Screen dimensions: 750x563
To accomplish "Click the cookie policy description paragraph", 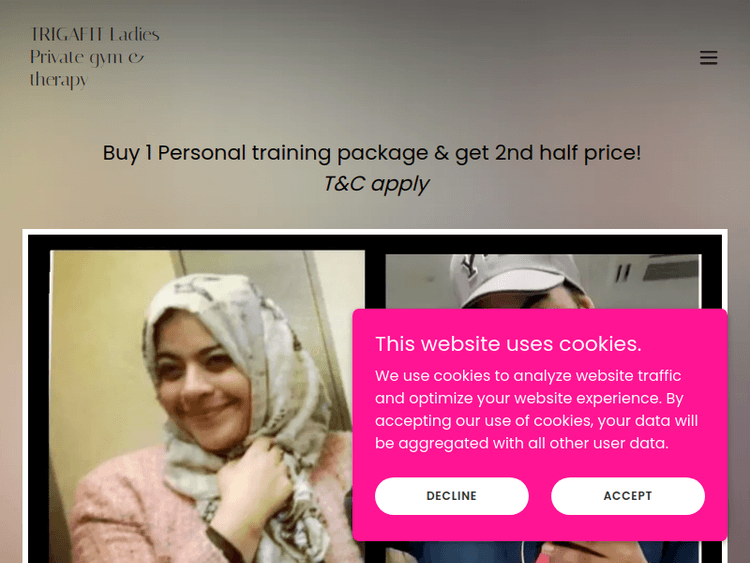I will [x=536, y=409].
